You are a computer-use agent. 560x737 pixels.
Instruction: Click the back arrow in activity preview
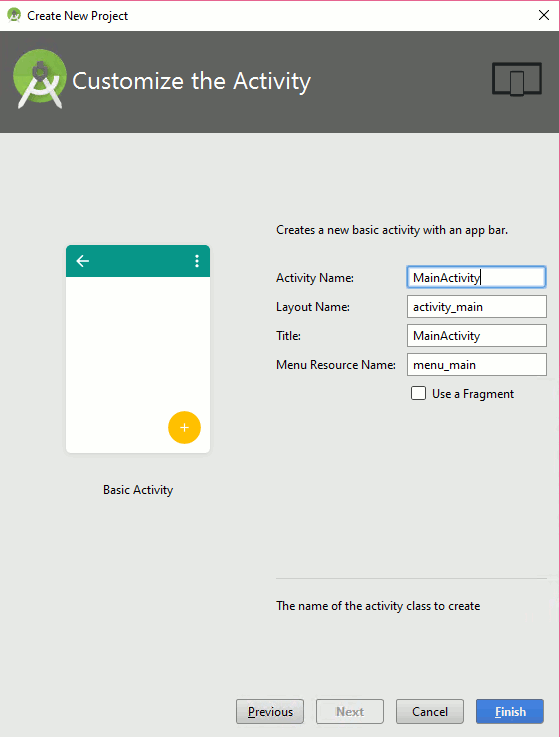[x=83, y=261]
